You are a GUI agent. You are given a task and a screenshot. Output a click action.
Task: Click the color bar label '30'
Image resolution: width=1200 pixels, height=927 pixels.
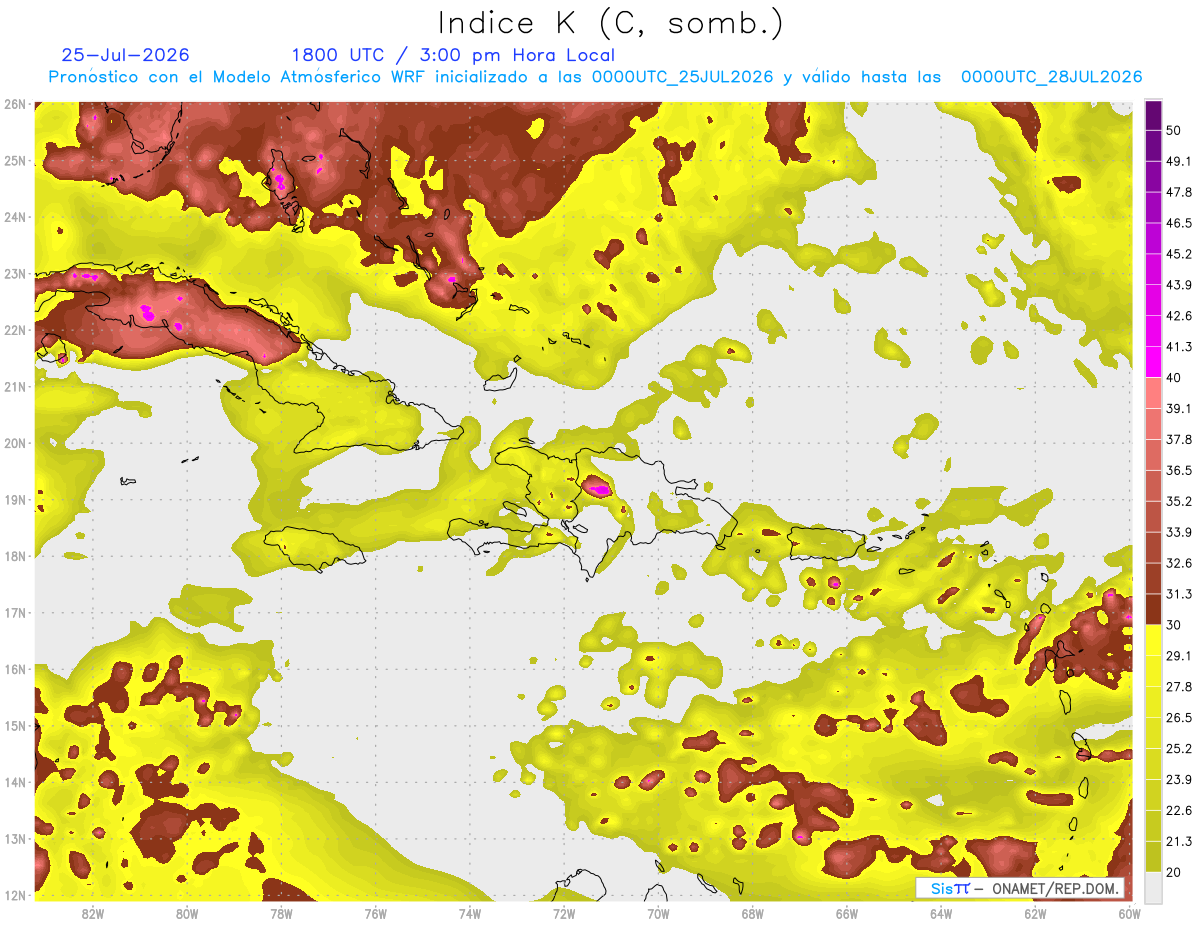click(1175, 625)
